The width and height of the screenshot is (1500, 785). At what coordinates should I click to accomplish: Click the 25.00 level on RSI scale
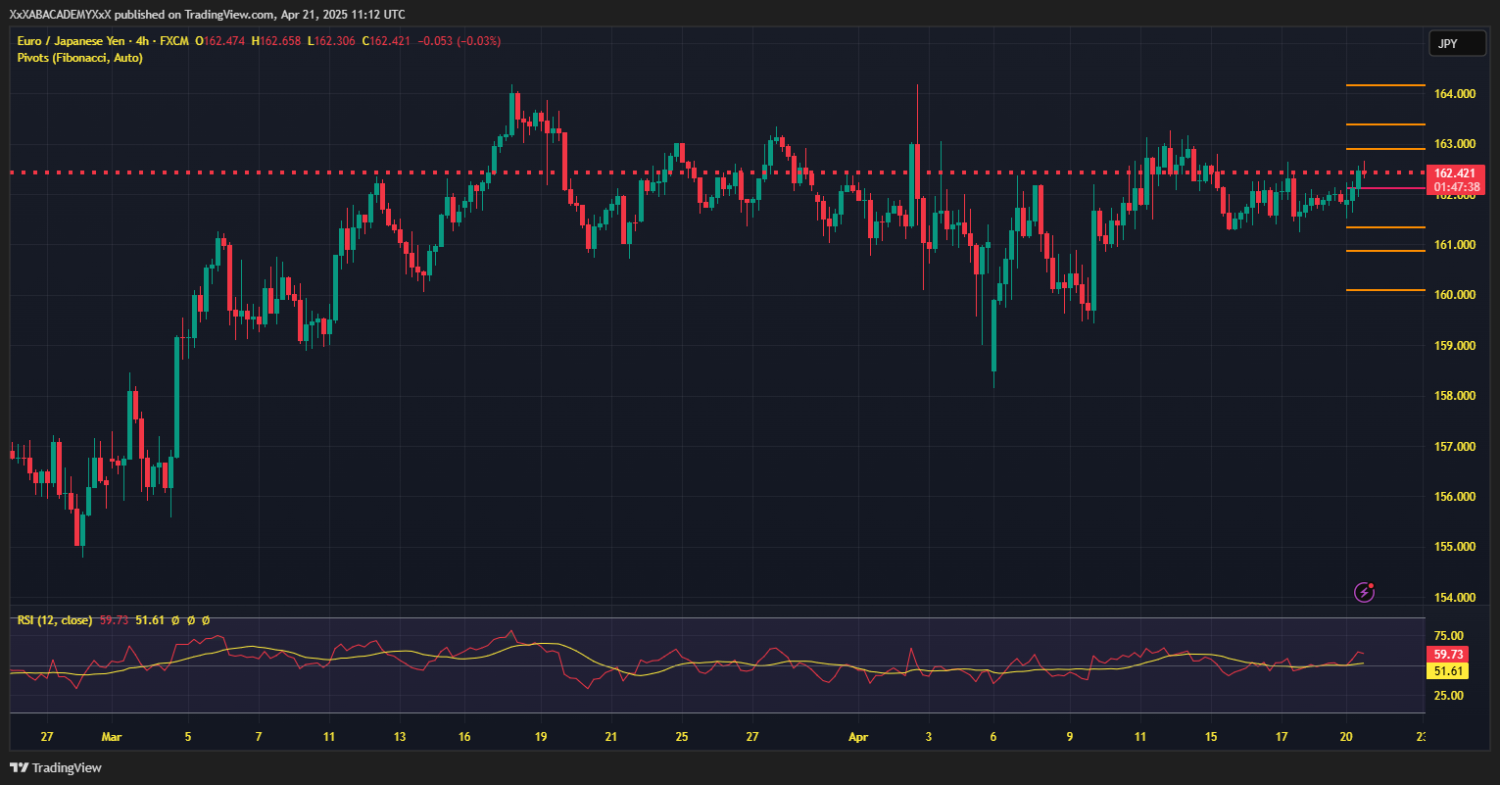point(1449,696)
